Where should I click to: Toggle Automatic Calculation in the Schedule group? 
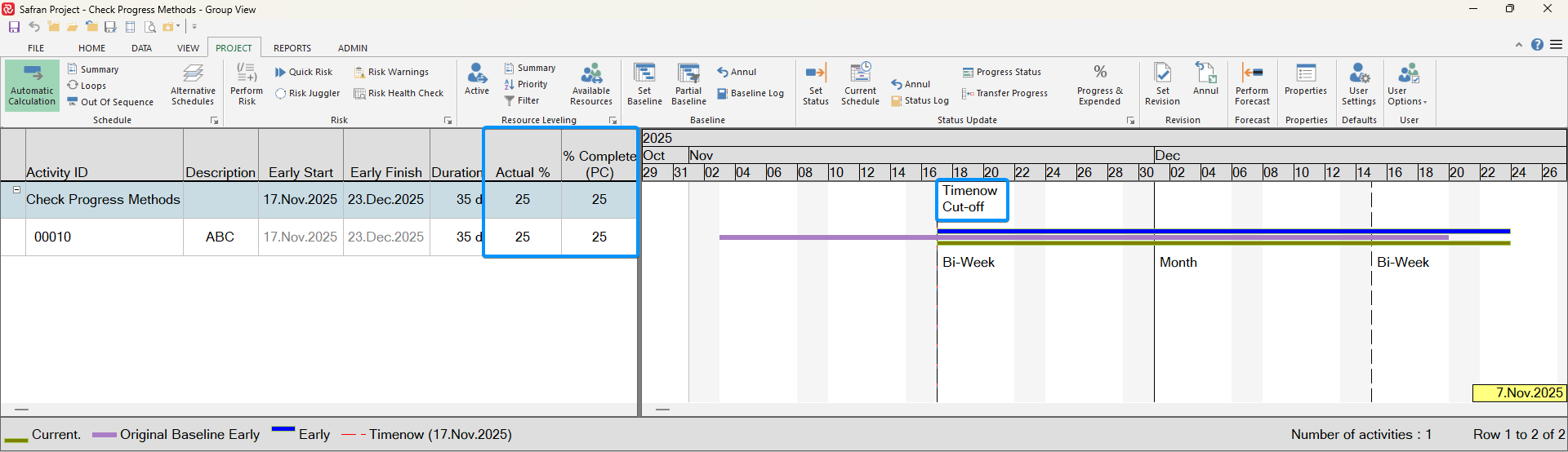click(x=32, y=85)
